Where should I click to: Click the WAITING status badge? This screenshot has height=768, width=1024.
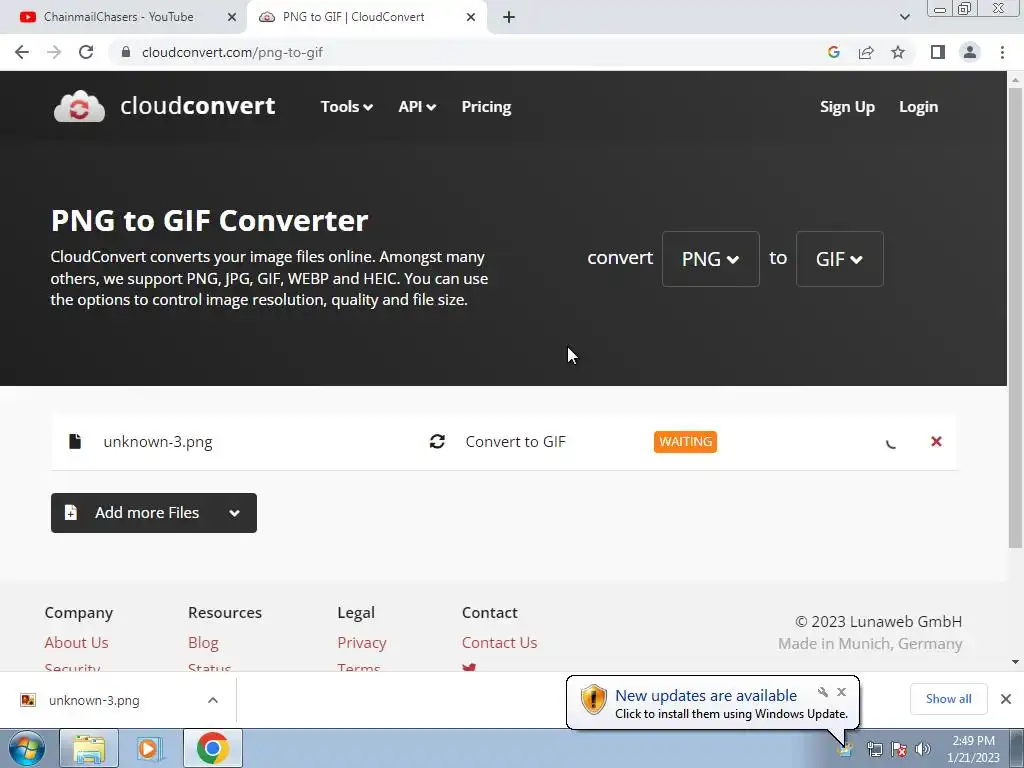(x=685, y=441)
